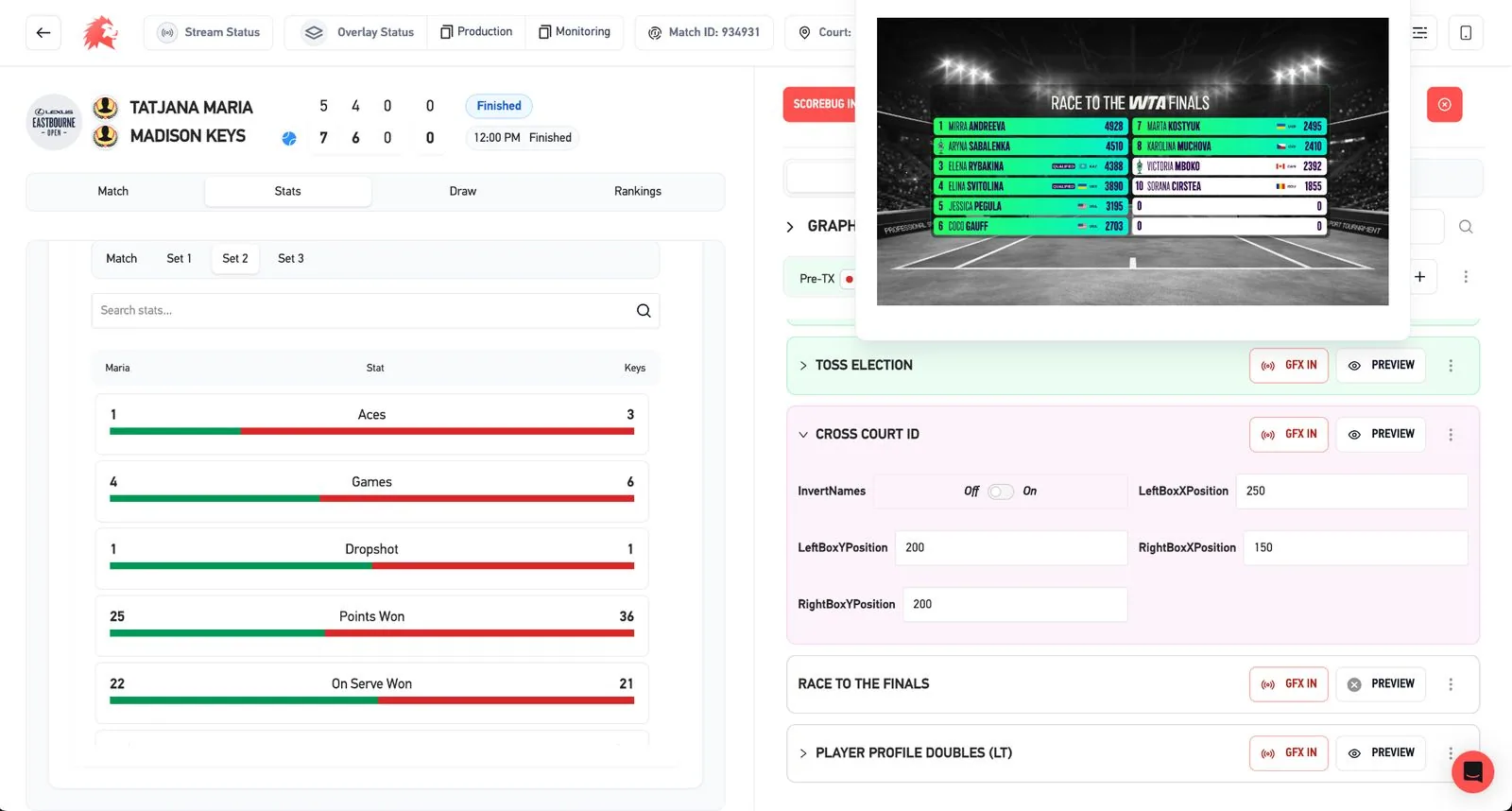Select Set 1 stats filter
This screenshot has width=1512, height=811.
point(180,258)
